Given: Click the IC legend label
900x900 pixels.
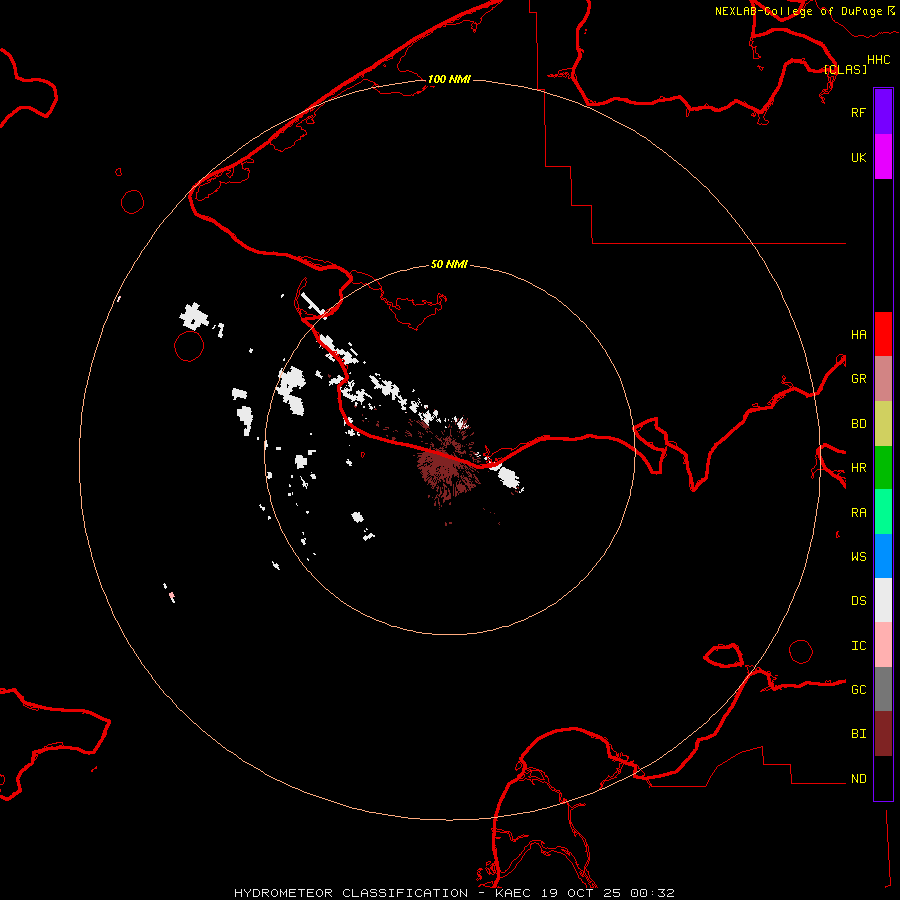Looking at the screenshot, I should (x=858, y=646).
